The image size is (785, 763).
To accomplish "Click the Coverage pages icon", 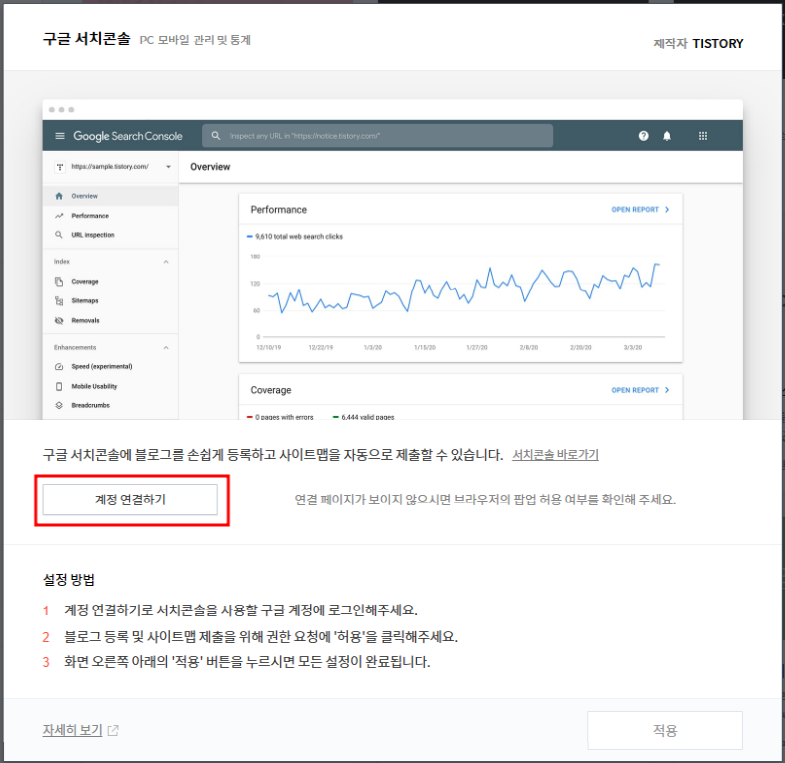I will [x=59, y=281].
